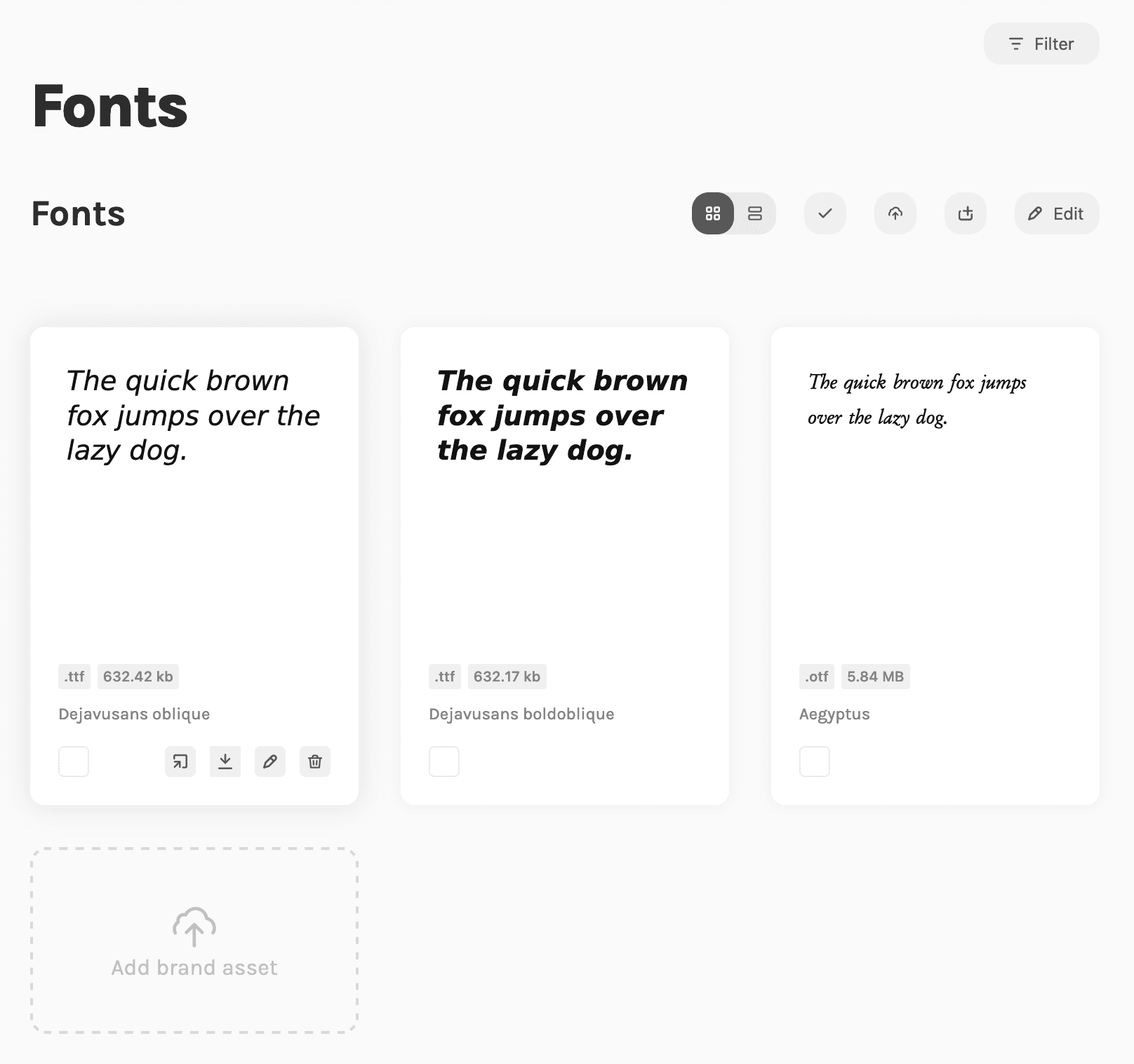This screenshot has height=1064, width=1134.
Task: Download the Dejavusans oblique font
Action: (x=225, y=762)
